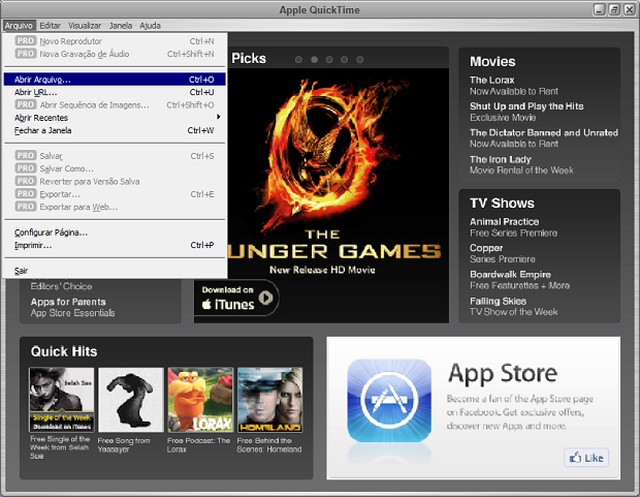640x497 pixels.
Task: Click PRO badge beside Salvar
Action: (26, 155)
